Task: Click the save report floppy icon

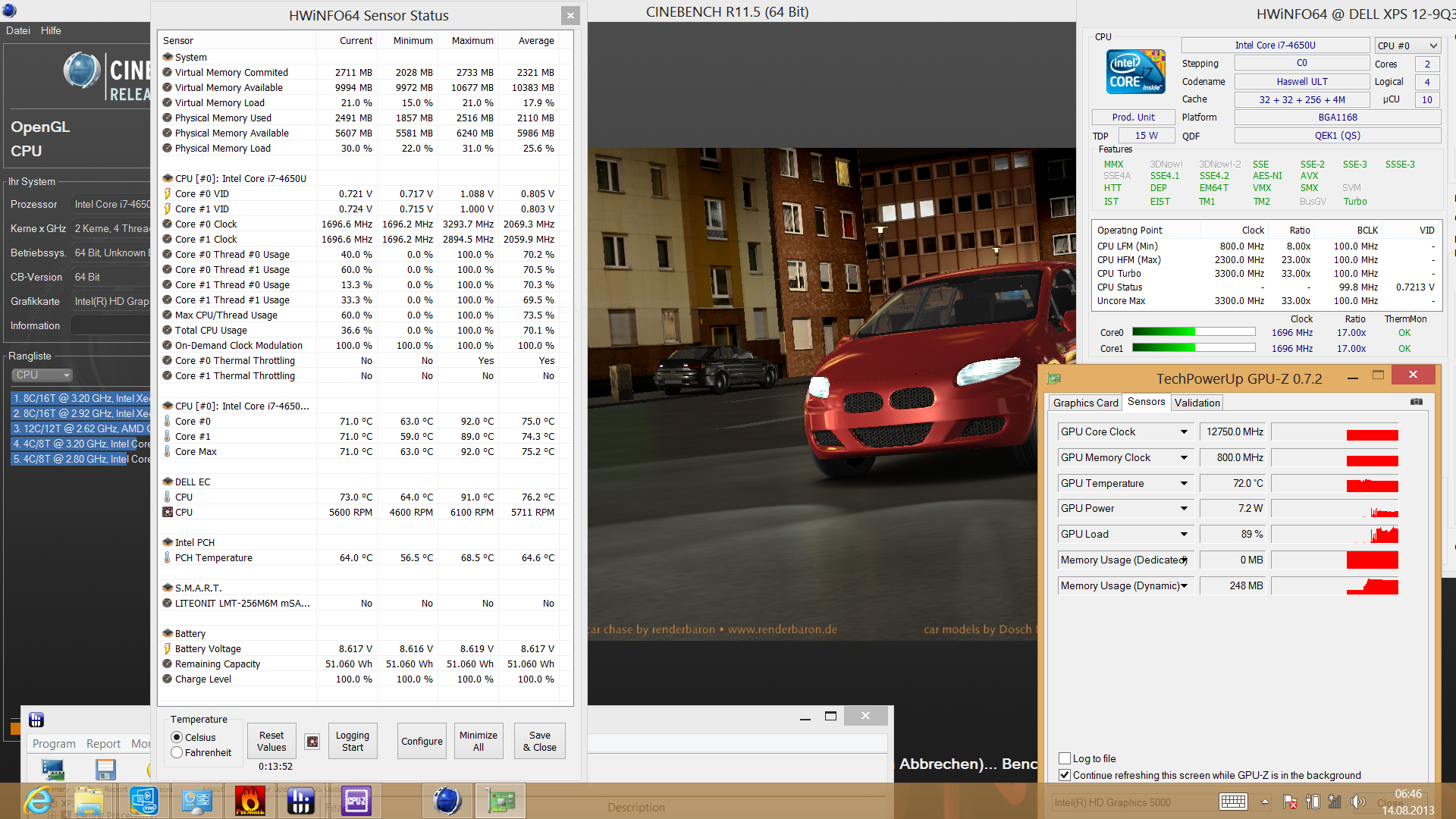Action: pos(105,770)
